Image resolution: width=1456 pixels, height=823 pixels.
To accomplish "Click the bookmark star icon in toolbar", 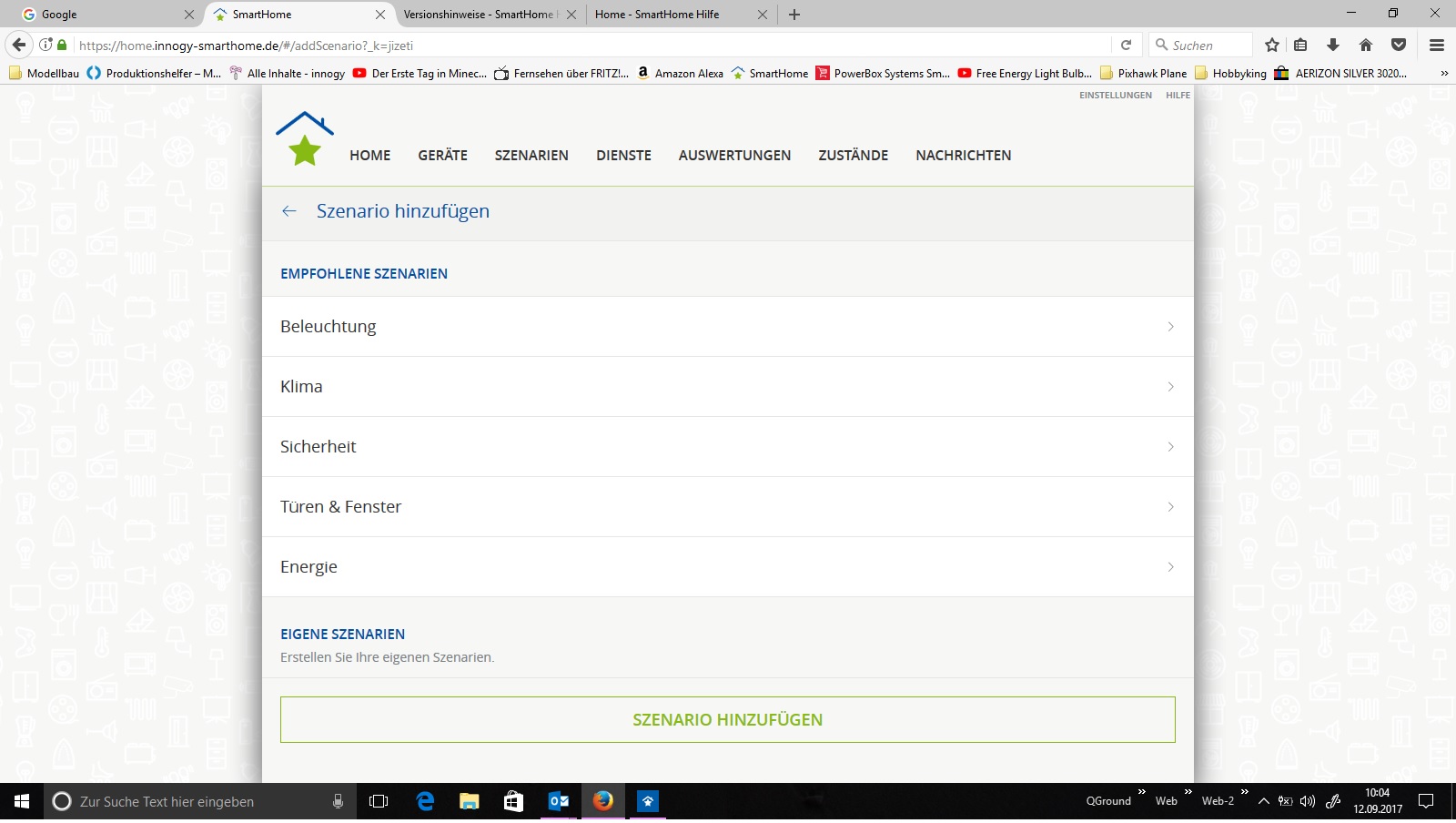I will [1272, 45].
